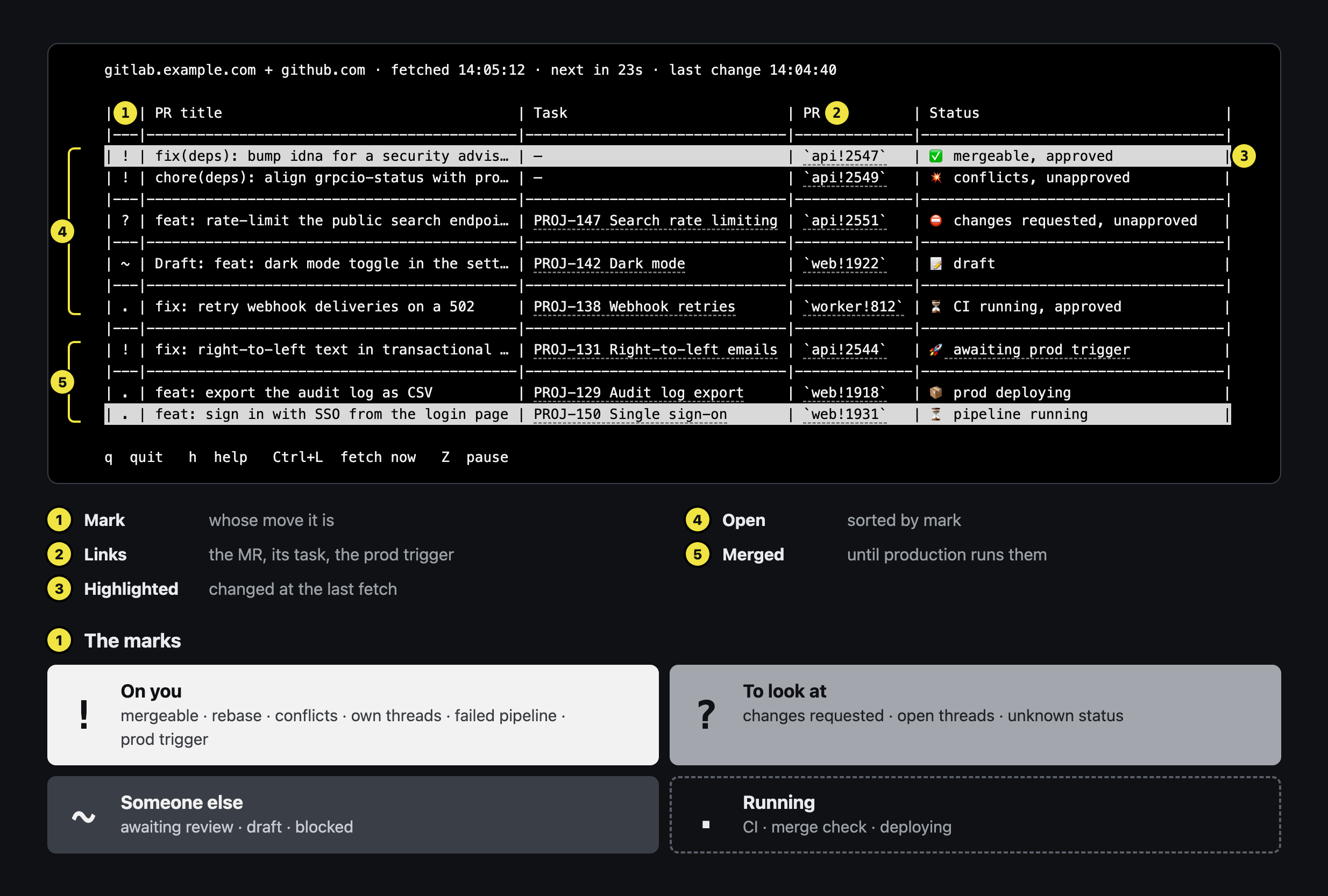
Task: Open the PROJ-147 Search rate limiting task link
Action: (656, 221)
